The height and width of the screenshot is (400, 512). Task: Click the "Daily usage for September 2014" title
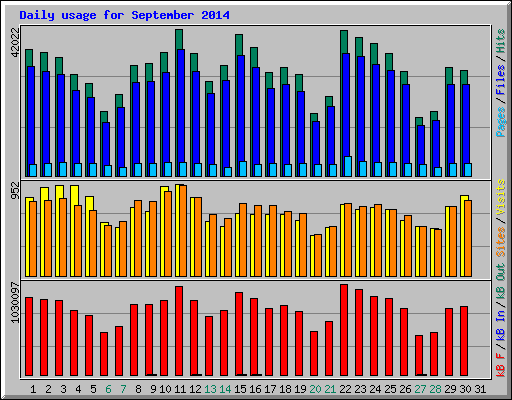point(124,15)
